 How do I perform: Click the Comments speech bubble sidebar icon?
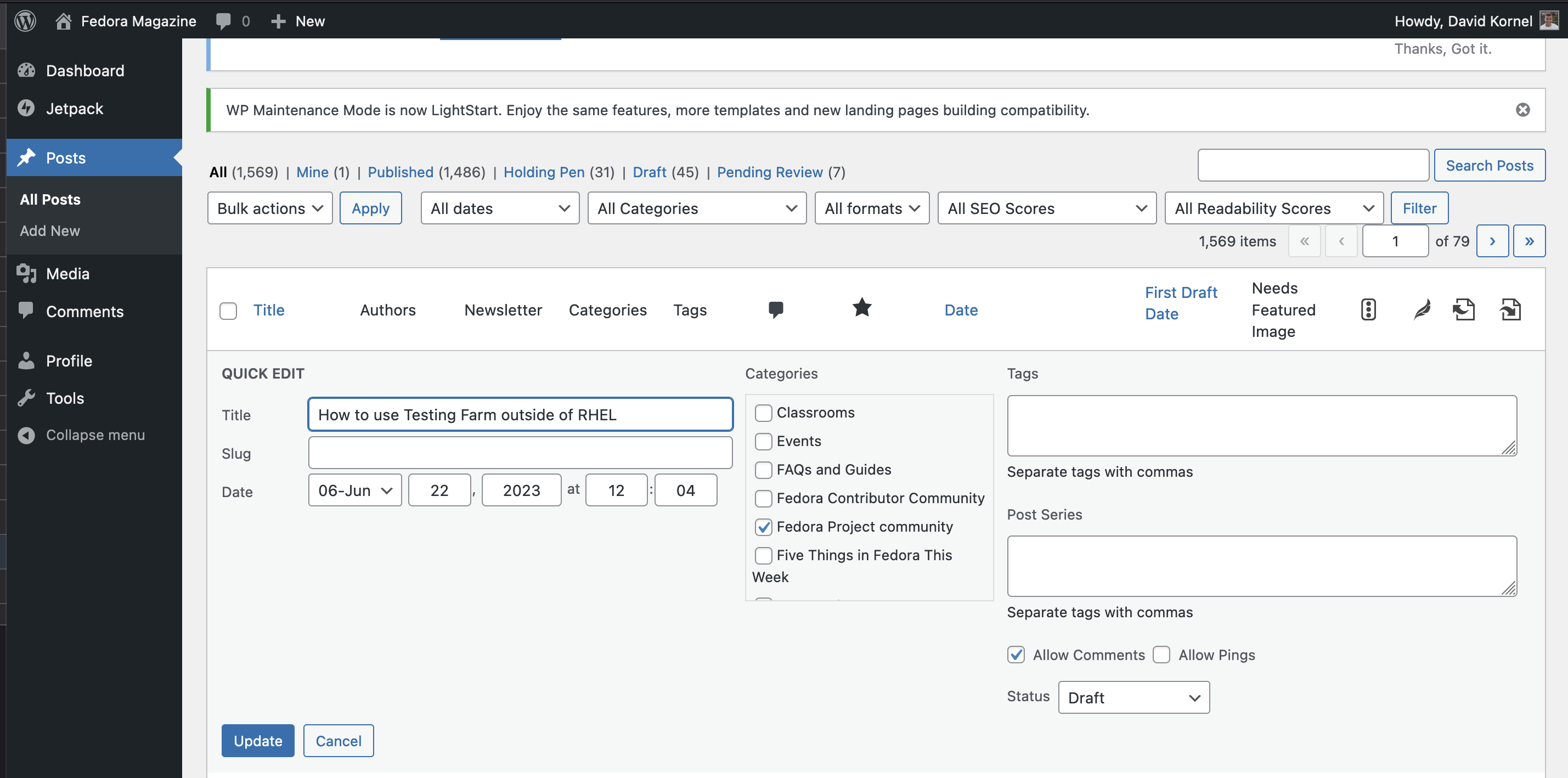[26, 311]
